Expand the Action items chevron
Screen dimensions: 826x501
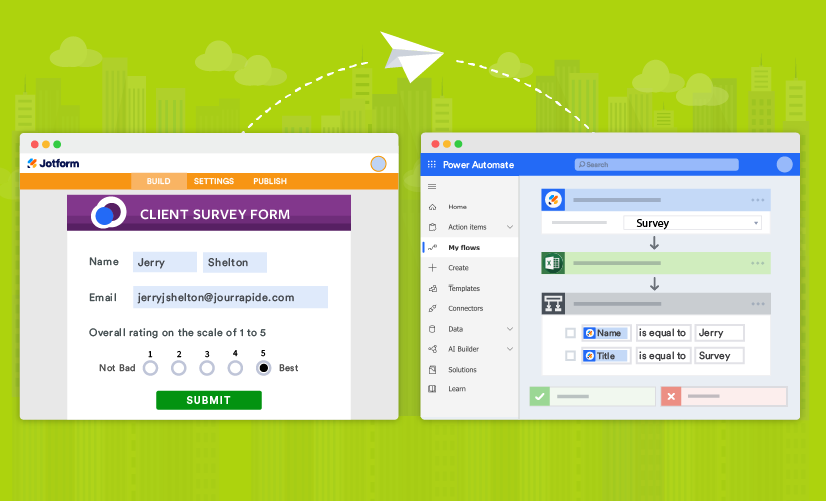pos(509,227)
